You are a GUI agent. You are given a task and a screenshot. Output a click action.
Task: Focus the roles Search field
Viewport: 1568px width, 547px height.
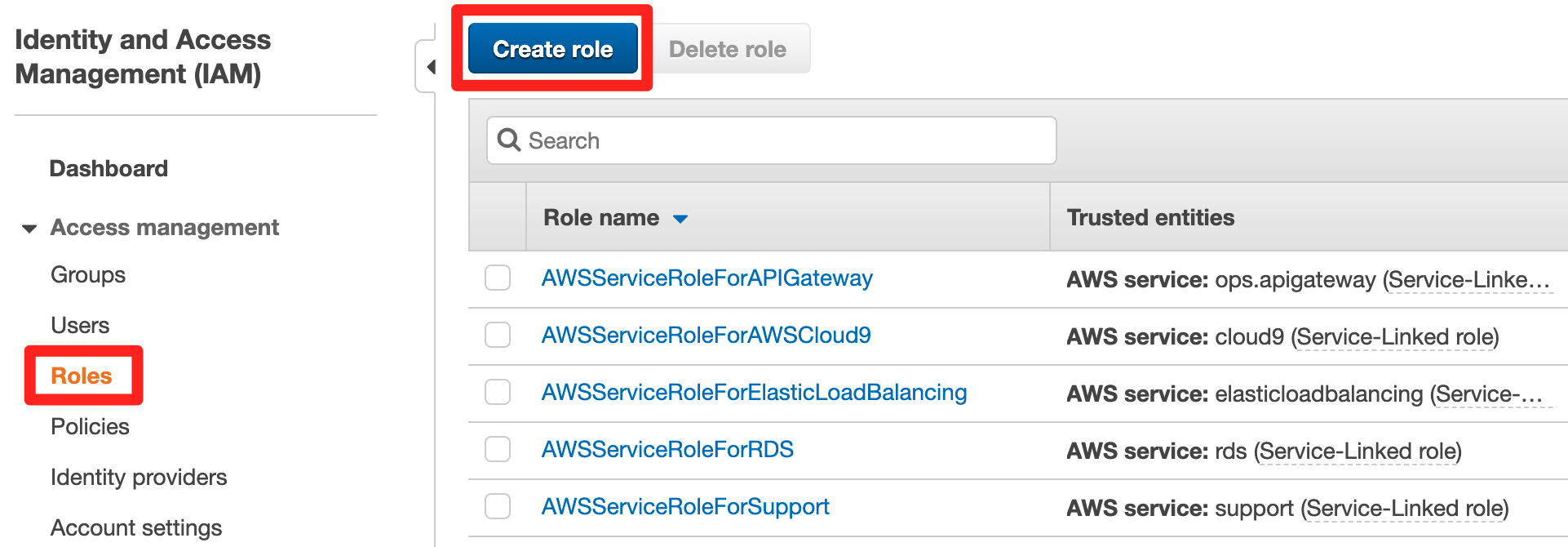(x=771, y=140)
